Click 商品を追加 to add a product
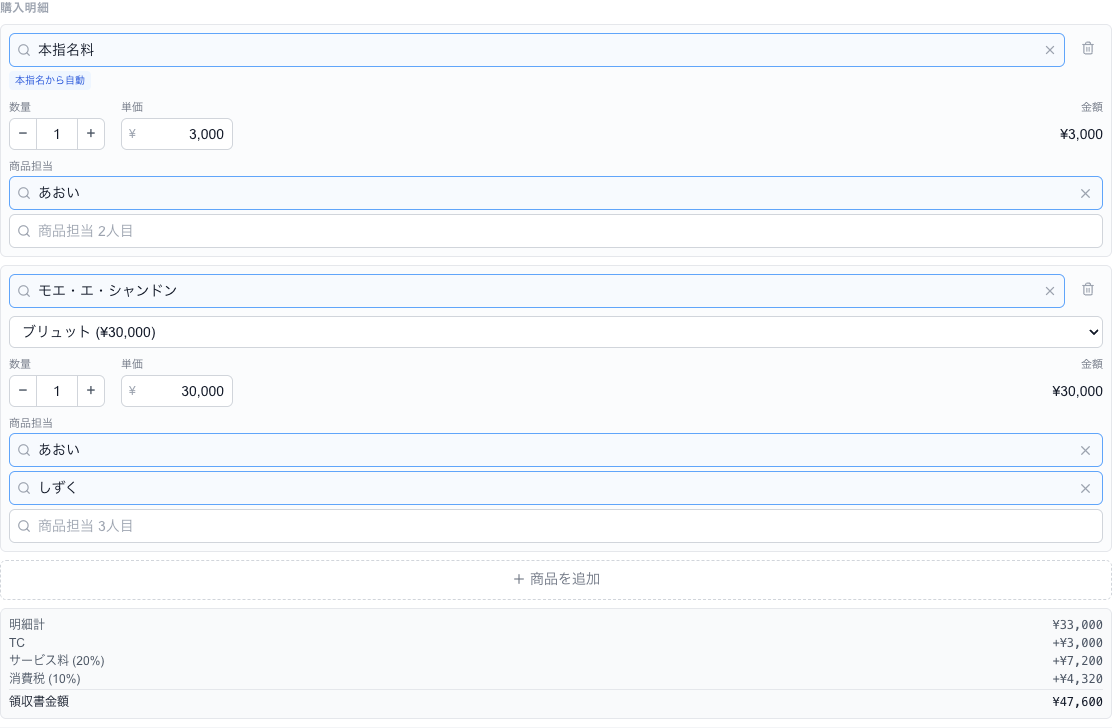The height and width of the screenshot is (728, 1112). 556,579
